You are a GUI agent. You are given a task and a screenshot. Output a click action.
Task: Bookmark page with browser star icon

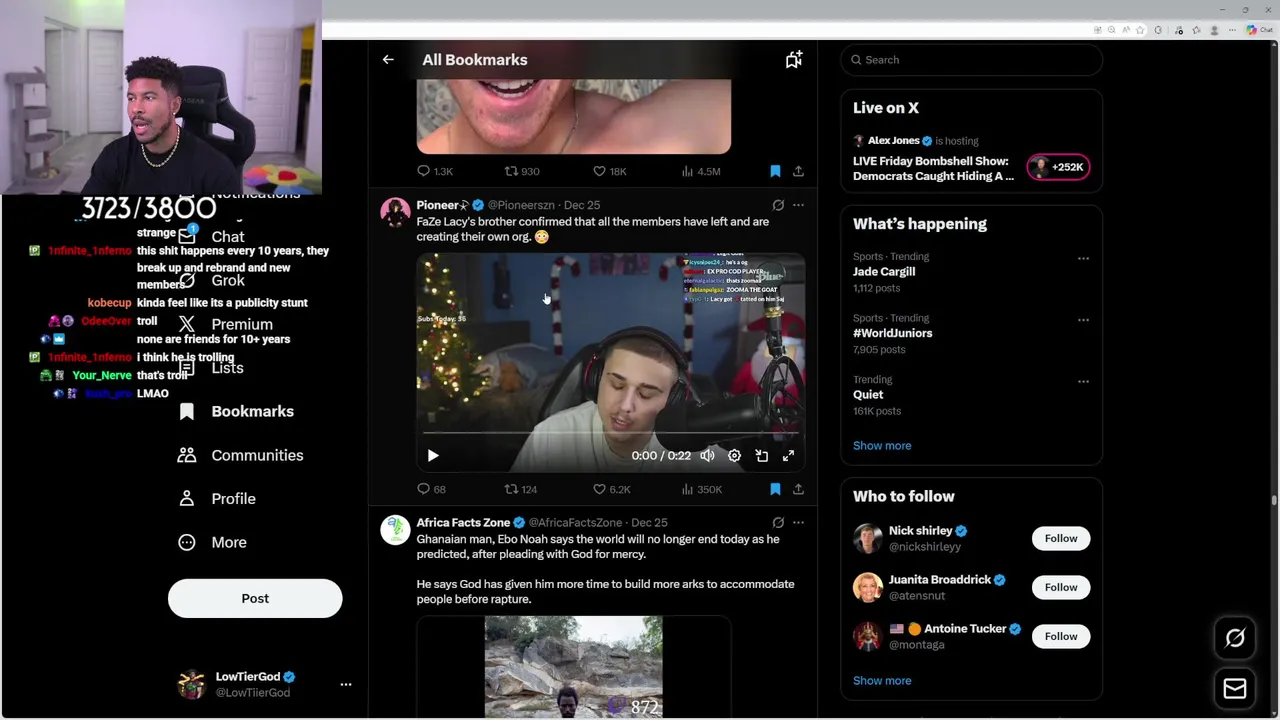1140,30
